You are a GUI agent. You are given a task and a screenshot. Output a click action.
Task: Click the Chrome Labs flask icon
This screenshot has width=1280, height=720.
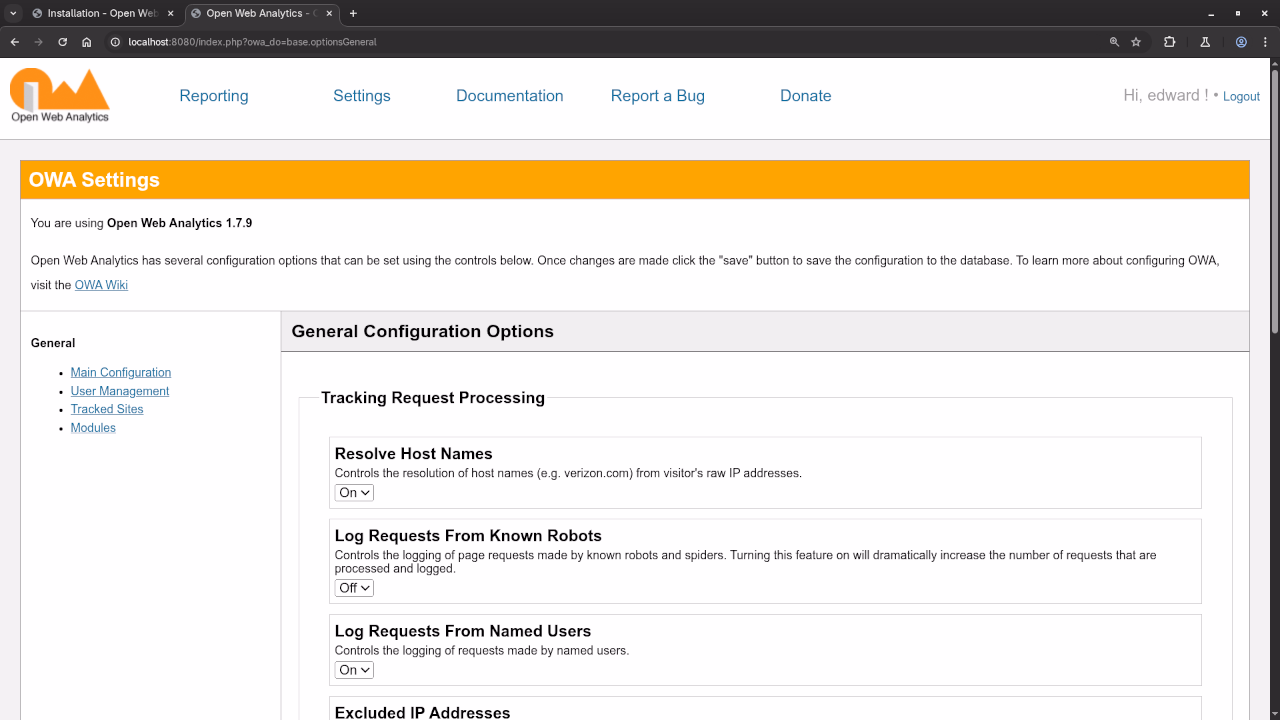click(x=1205, y=42)
